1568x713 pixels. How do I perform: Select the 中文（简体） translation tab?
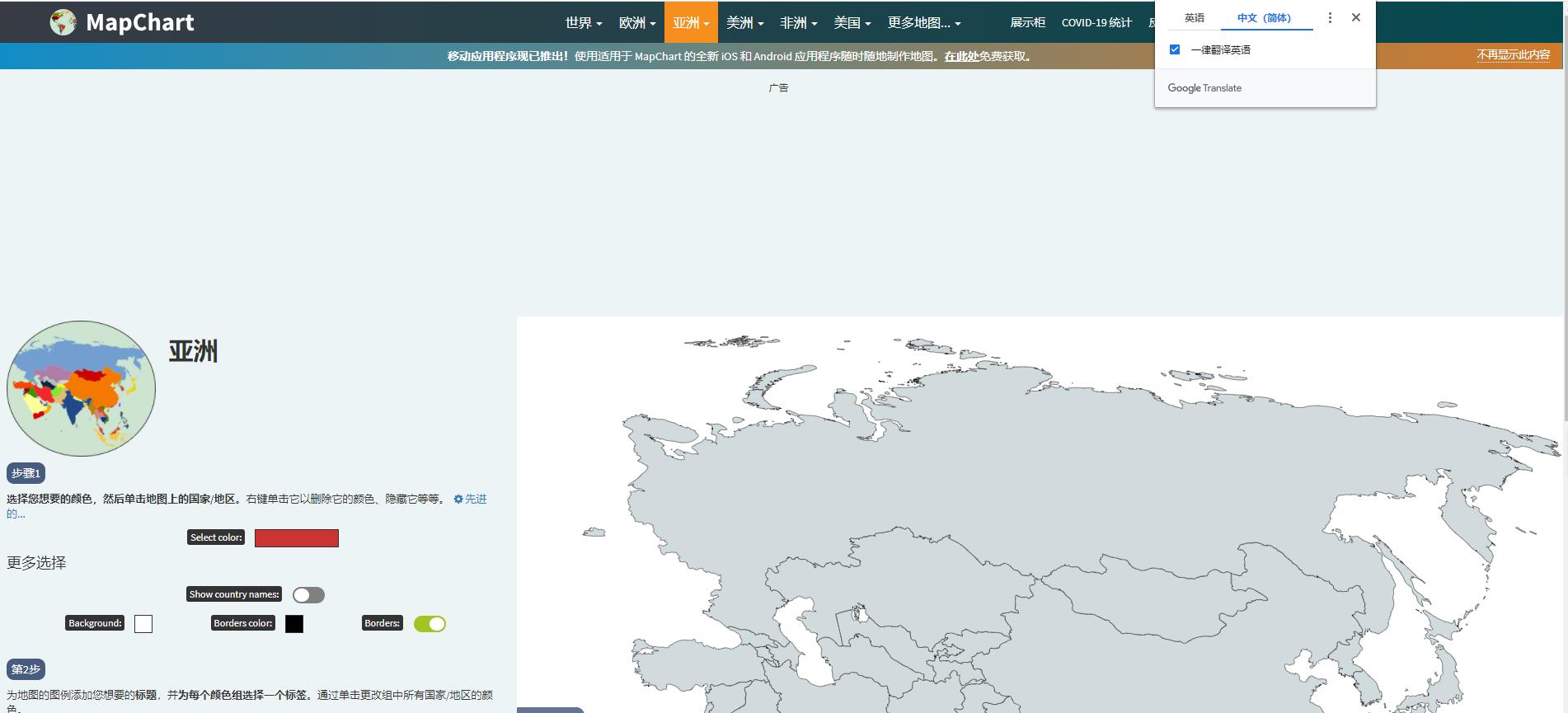coord(1264,18)
